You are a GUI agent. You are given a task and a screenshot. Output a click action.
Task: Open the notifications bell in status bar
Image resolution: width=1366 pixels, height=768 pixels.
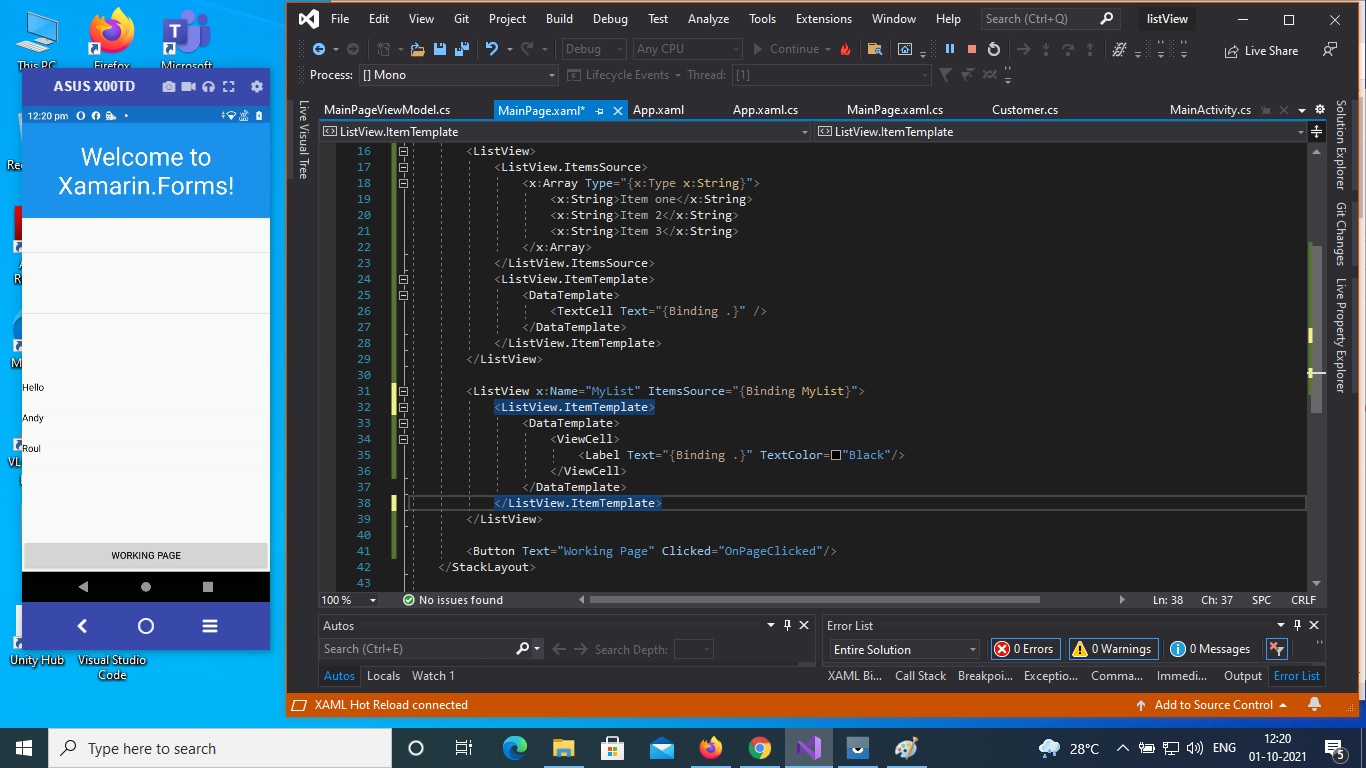point(1315,705)
